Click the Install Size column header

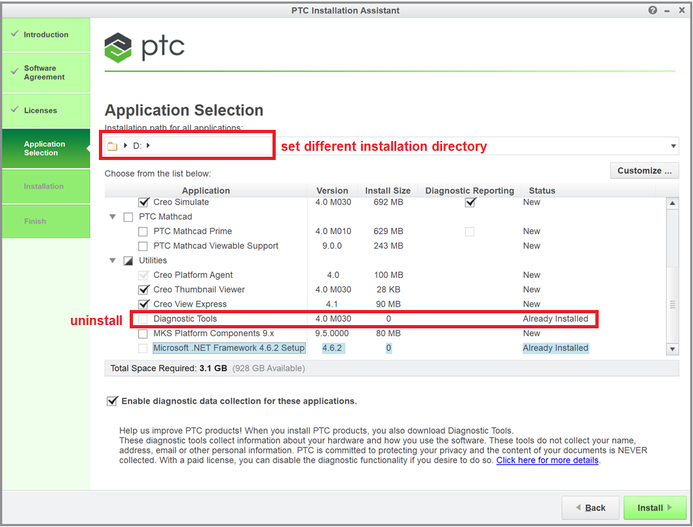(388, 191)
